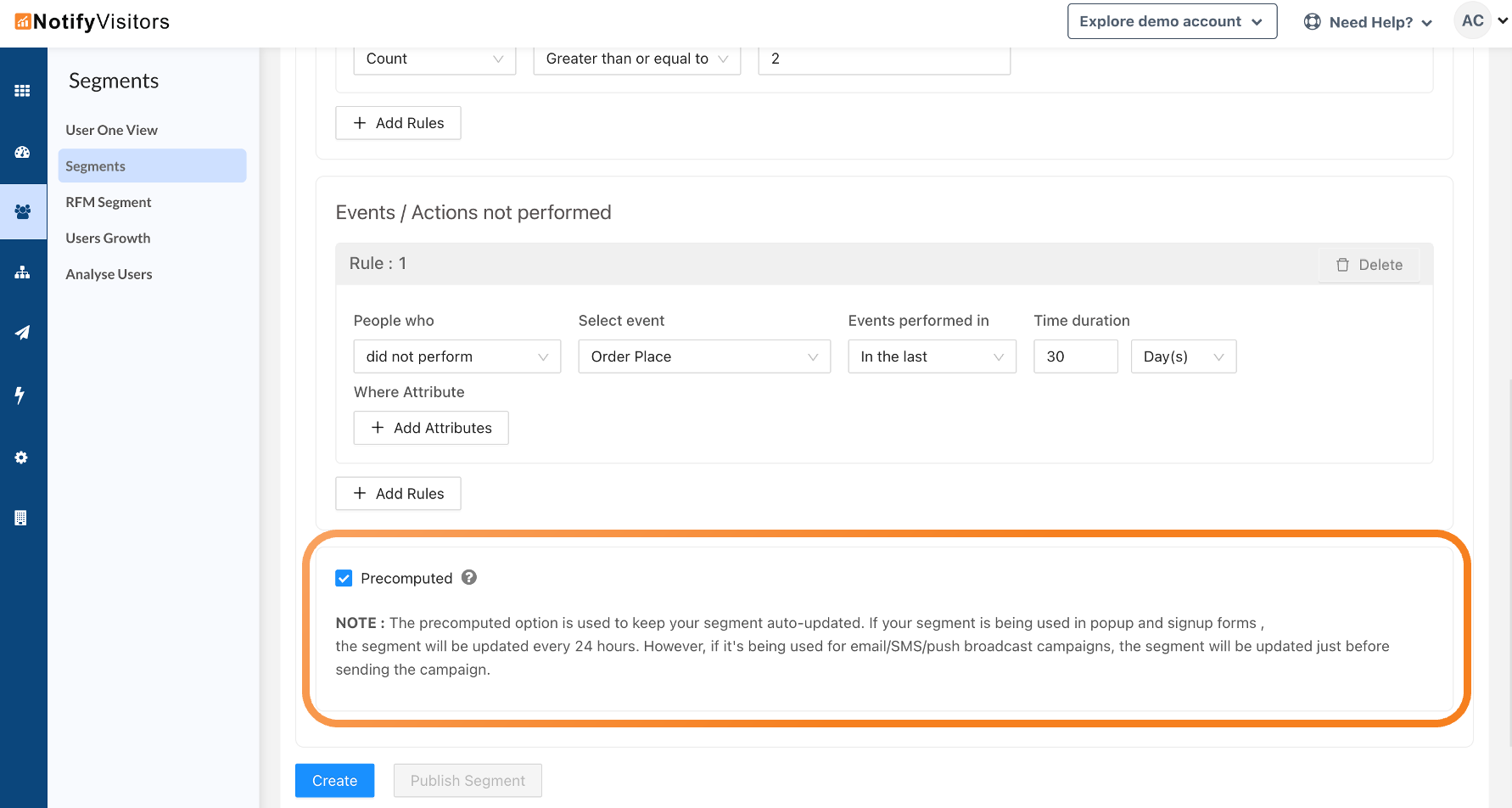This screenshot has height=808, width=1512.
Task: Delete Rule 1
Action: [x=1369, y=265]
